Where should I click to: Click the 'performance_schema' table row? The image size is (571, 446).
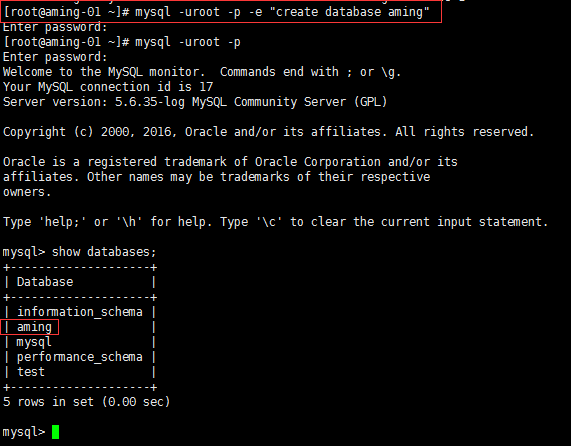(x=80, y=357)
